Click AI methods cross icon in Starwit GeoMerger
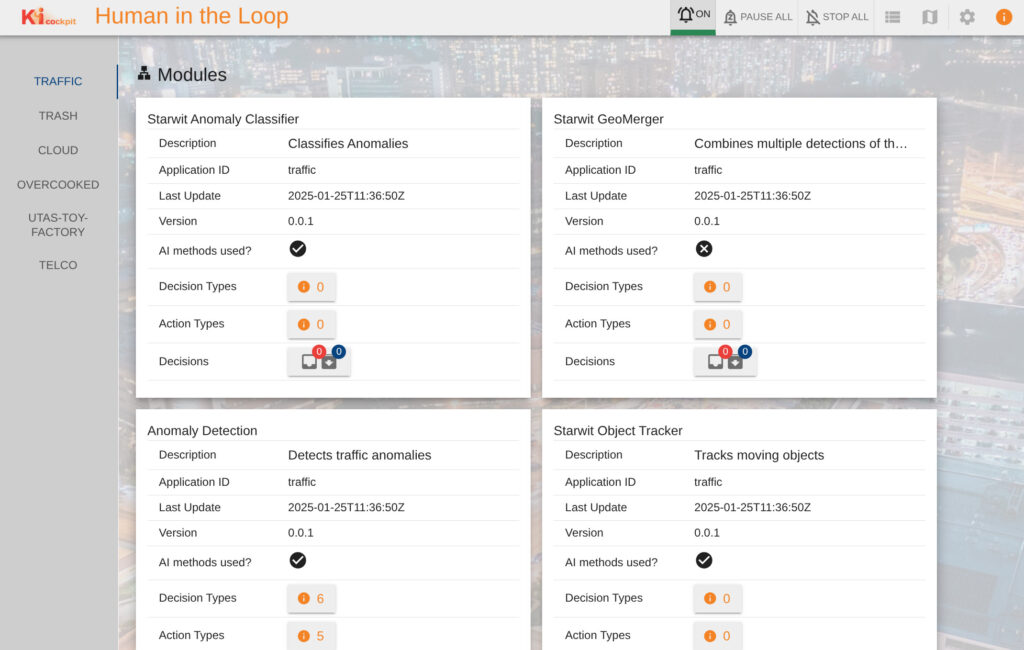This screenshot has height=650, width=1024. click(x=704, y=249)
